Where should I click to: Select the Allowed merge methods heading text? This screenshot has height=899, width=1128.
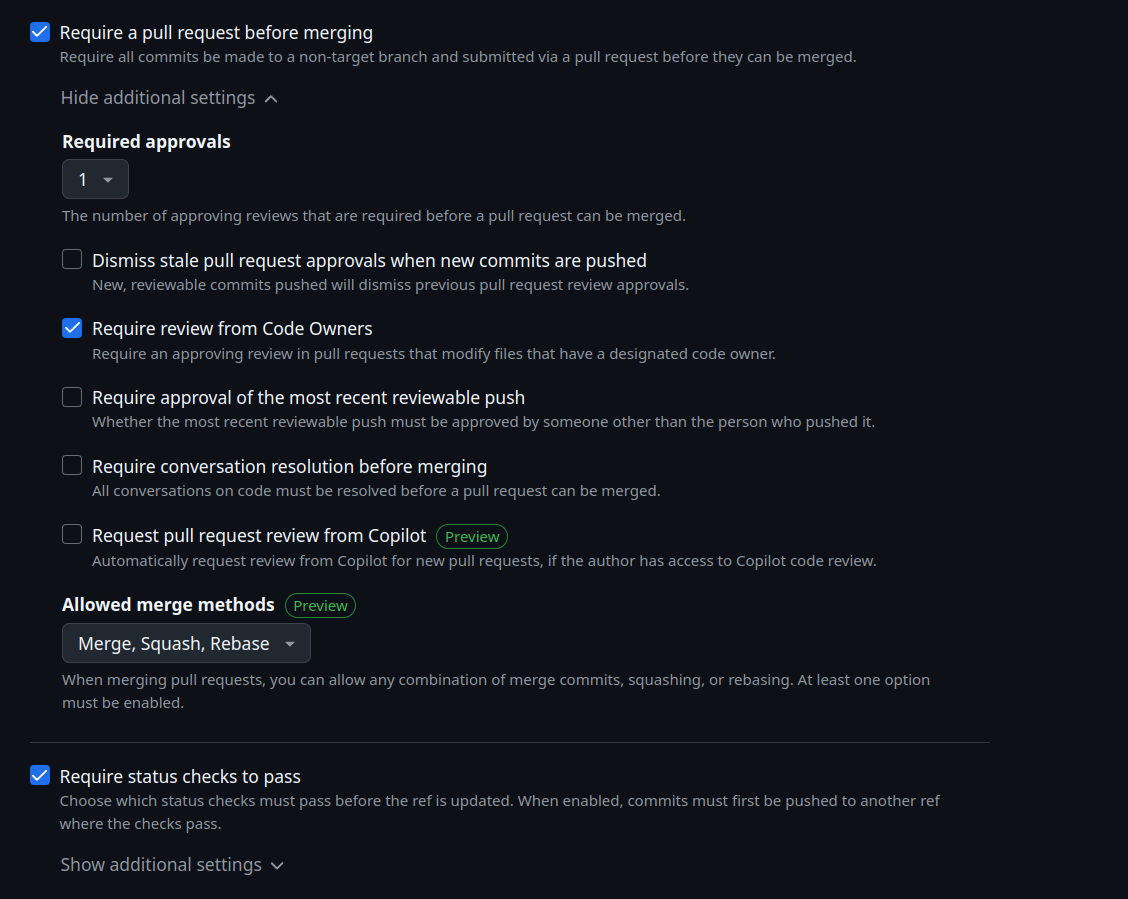[x=168, y=604]
